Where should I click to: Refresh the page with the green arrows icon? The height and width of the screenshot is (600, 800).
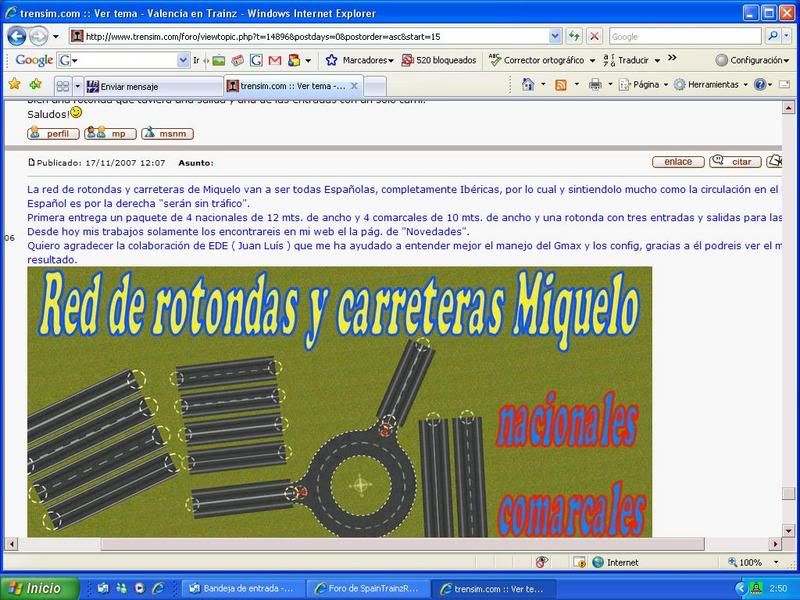574,36
